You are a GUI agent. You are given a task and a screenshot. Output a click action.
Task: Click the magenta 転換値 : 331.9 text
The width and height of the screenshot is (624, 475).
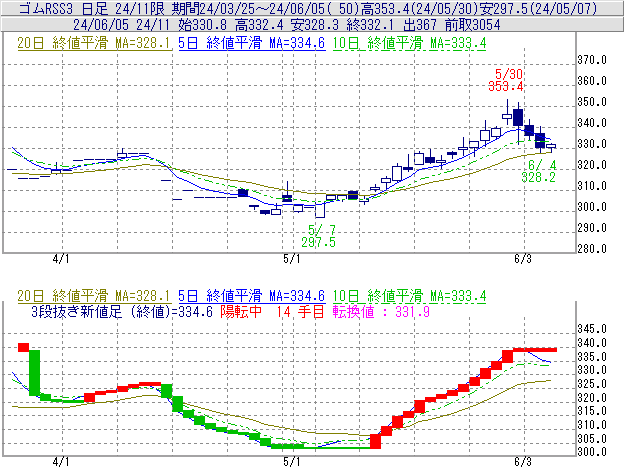tap(381, 311)
